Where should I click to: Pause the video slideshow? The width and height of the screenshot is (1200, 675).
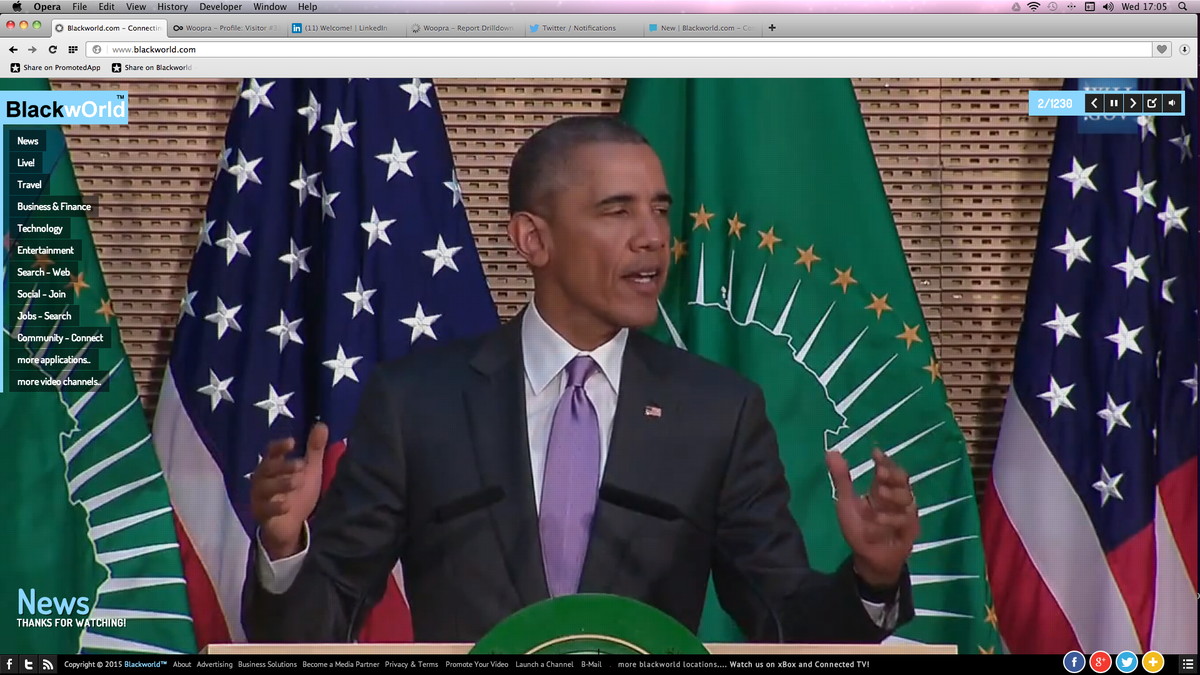tap(1113, 102)
